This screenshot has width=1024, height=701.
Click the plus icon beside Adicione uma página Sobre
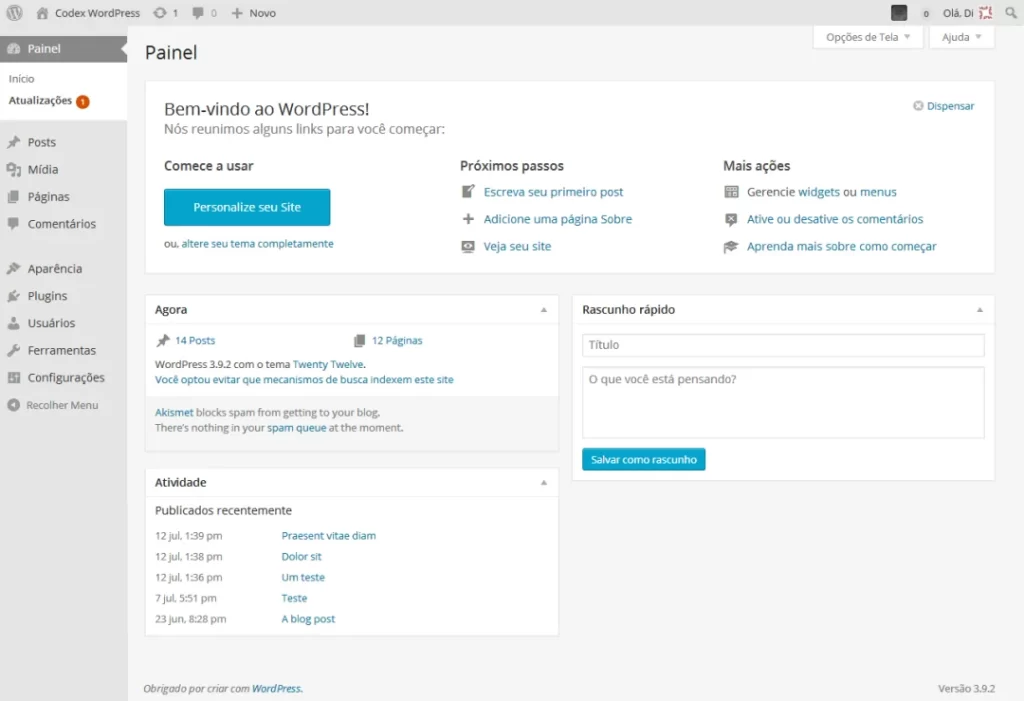[468, 219]
